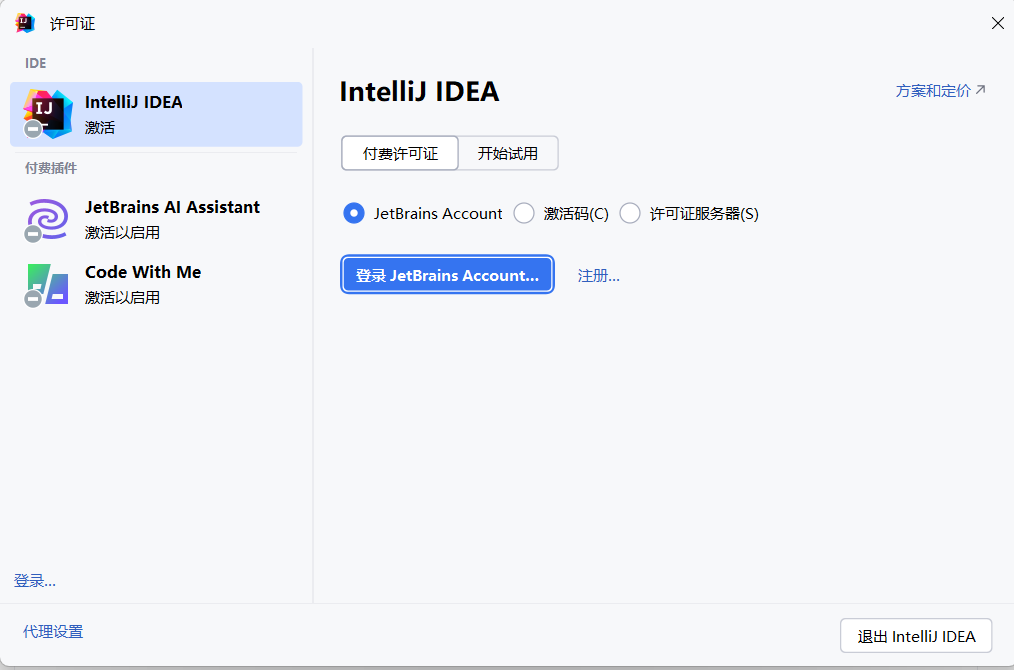Open 代理设置 proxy settings
The width and height of the screenshot is (1014, 670).
pos(53,632)
